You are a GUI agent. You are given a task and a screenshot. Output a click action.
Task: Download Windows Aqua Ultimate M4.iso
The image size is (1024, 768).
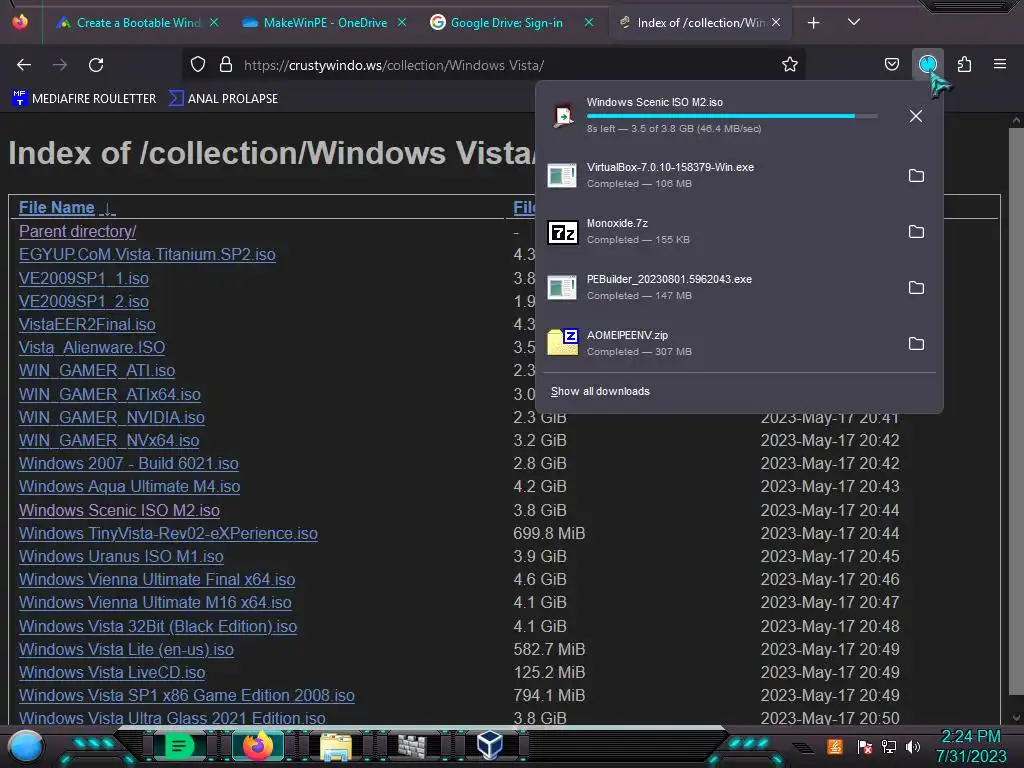pos(129,487)
